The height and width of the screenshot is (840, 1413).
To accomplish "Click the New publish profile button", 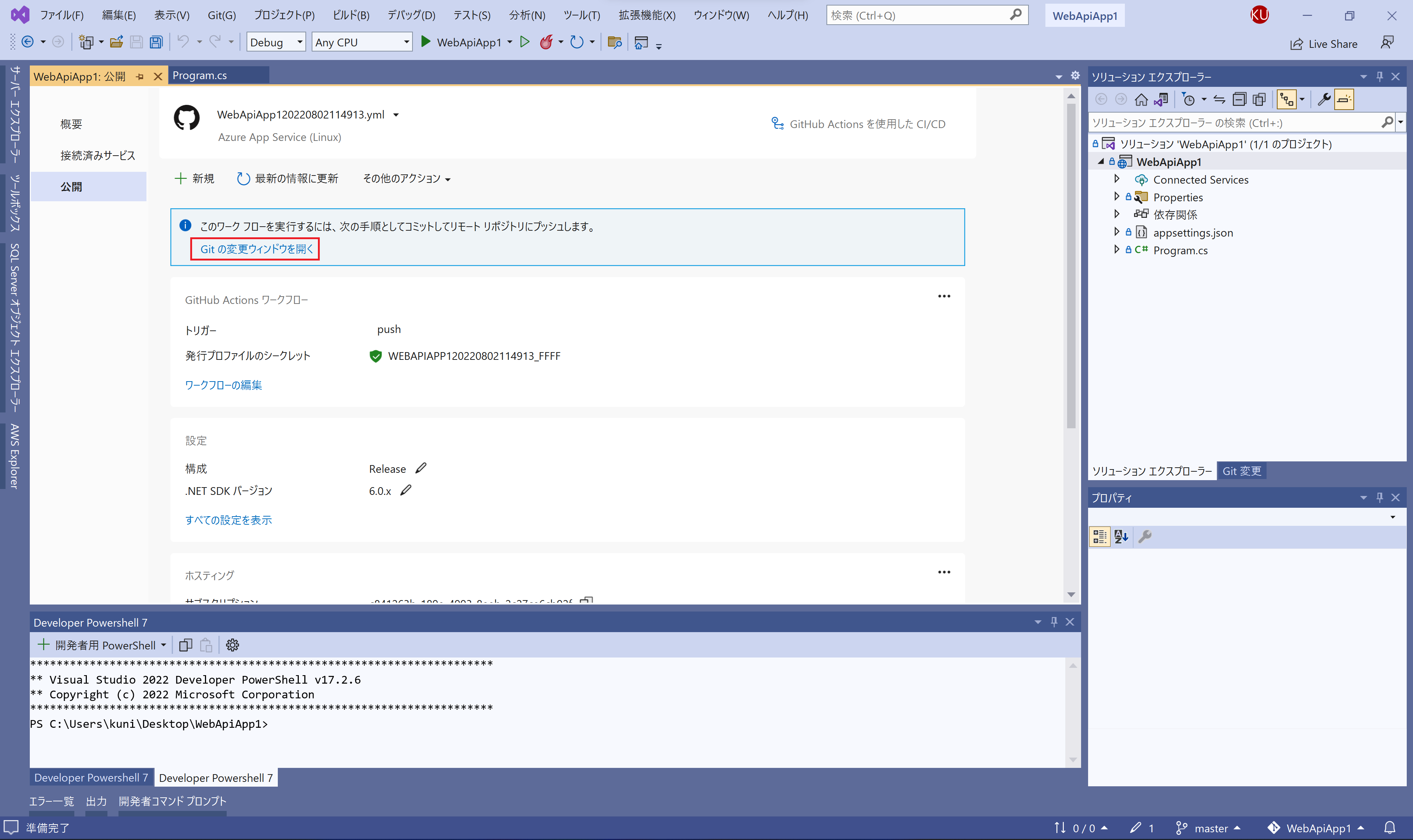I will [x=195, y=179].
